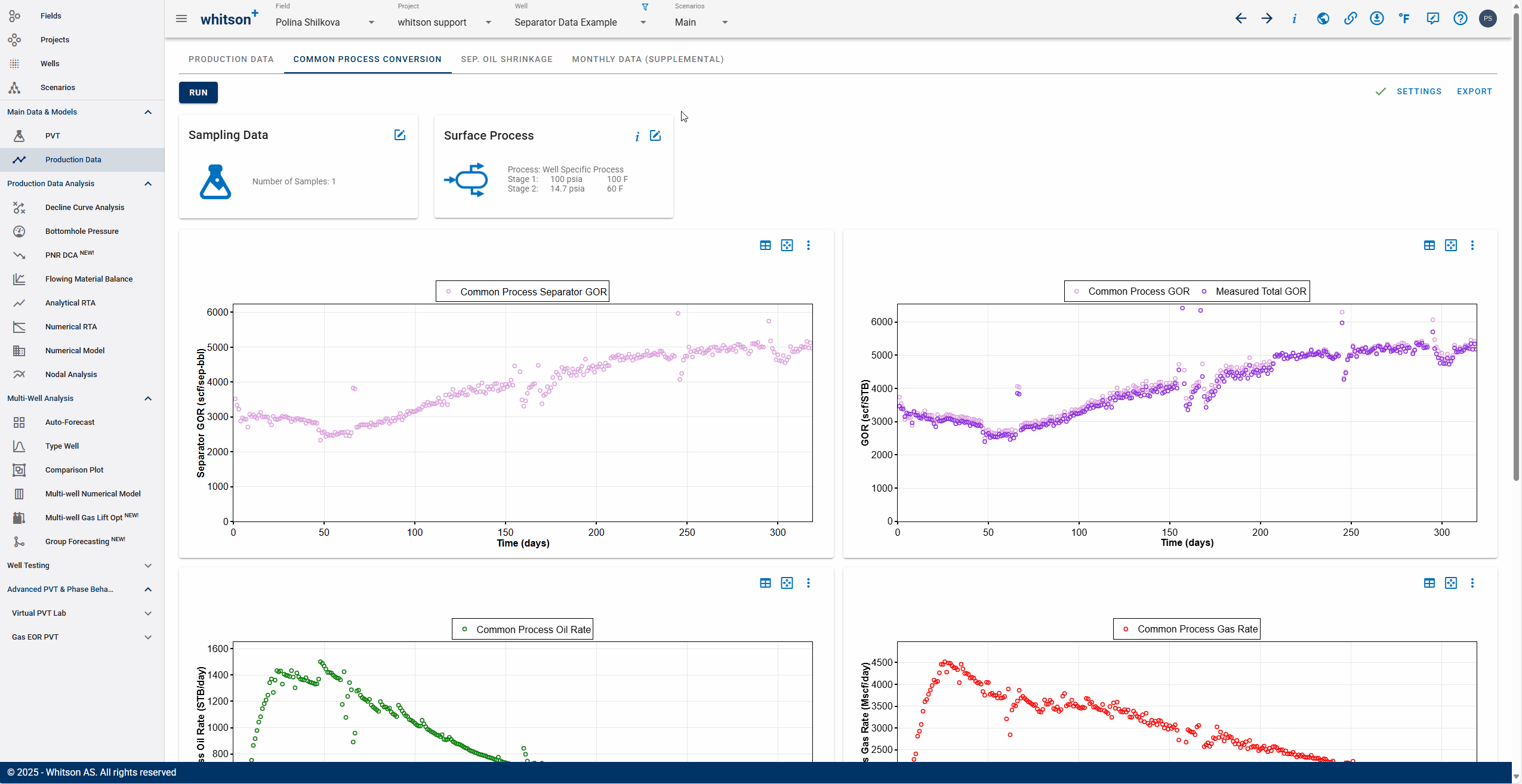Open the three-dot menu of the Oil Rate chart
Viewport: 1522px width, 784px height.
point(809,583)
